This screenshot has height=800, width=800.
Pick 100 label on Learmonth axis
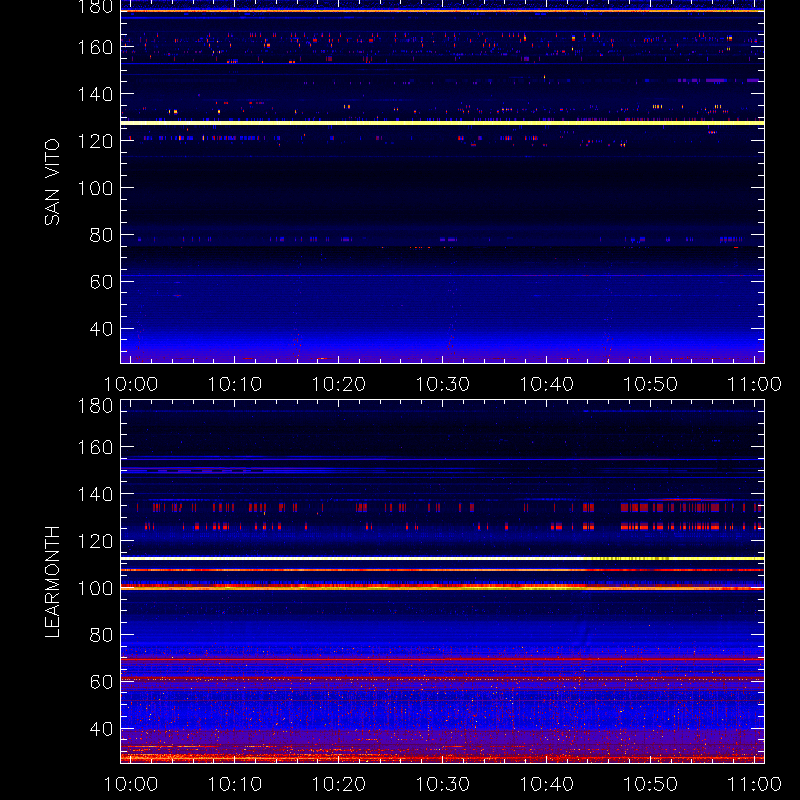95,588
